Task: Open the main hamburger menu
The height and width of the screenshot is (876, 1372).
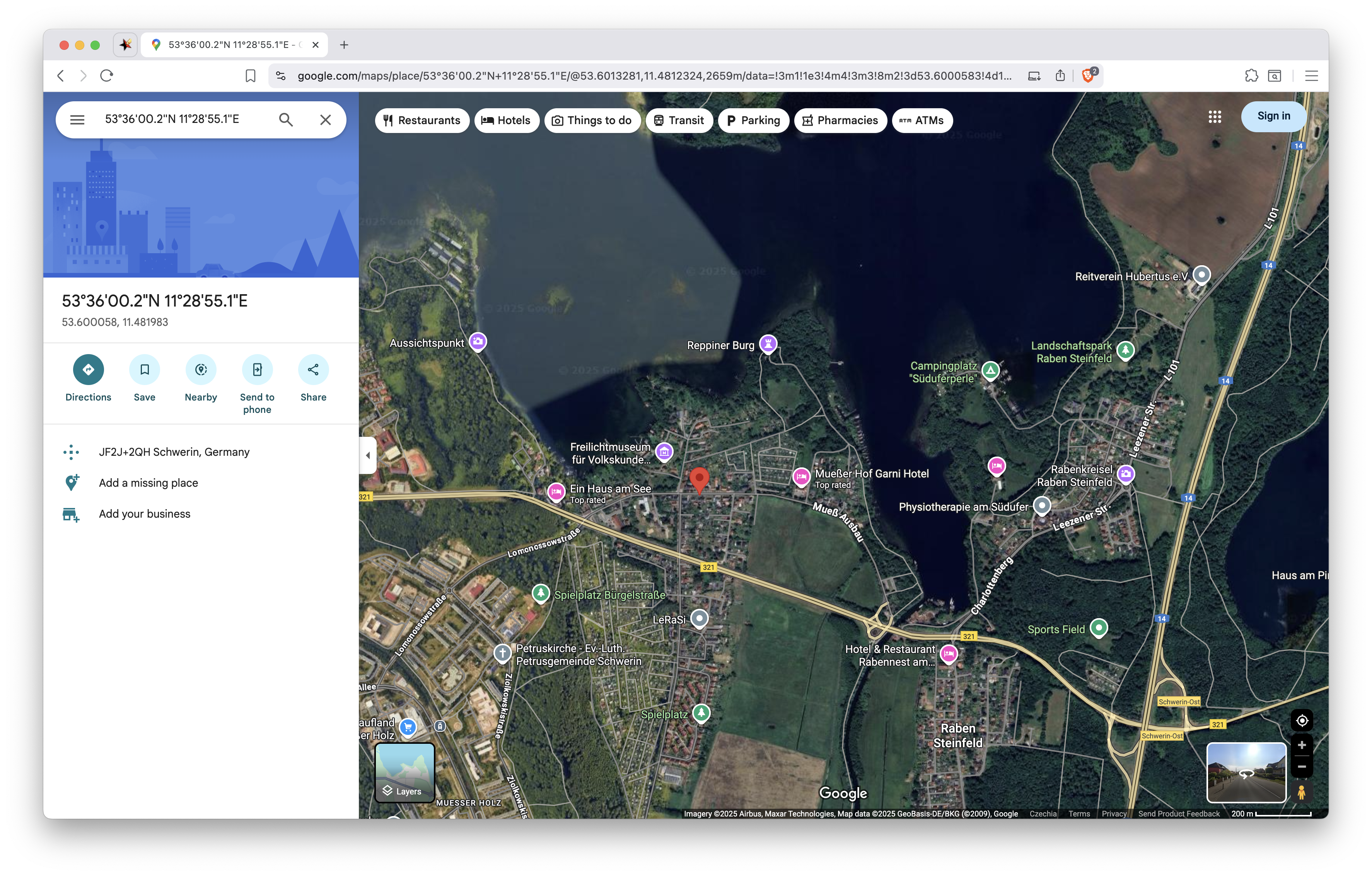Action: point(77,119)
